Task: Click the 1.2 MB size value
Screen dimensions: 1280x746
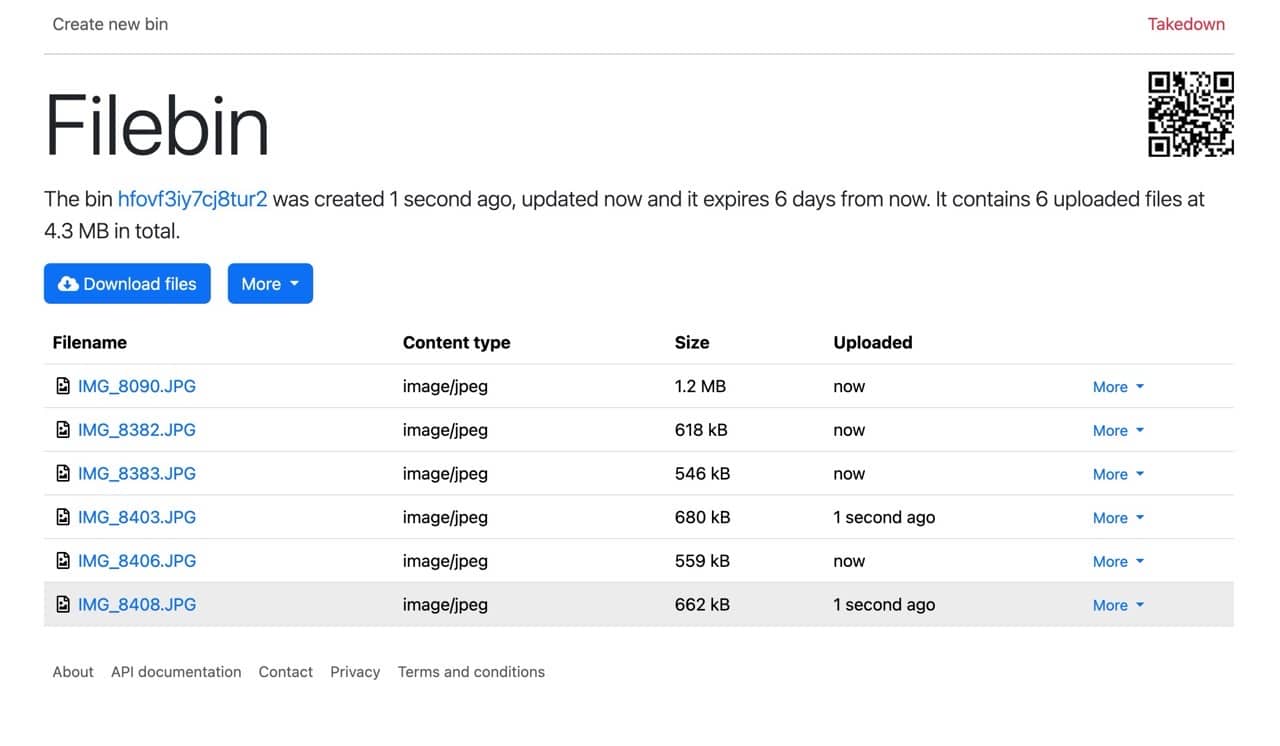Action: tap(700, 386)
